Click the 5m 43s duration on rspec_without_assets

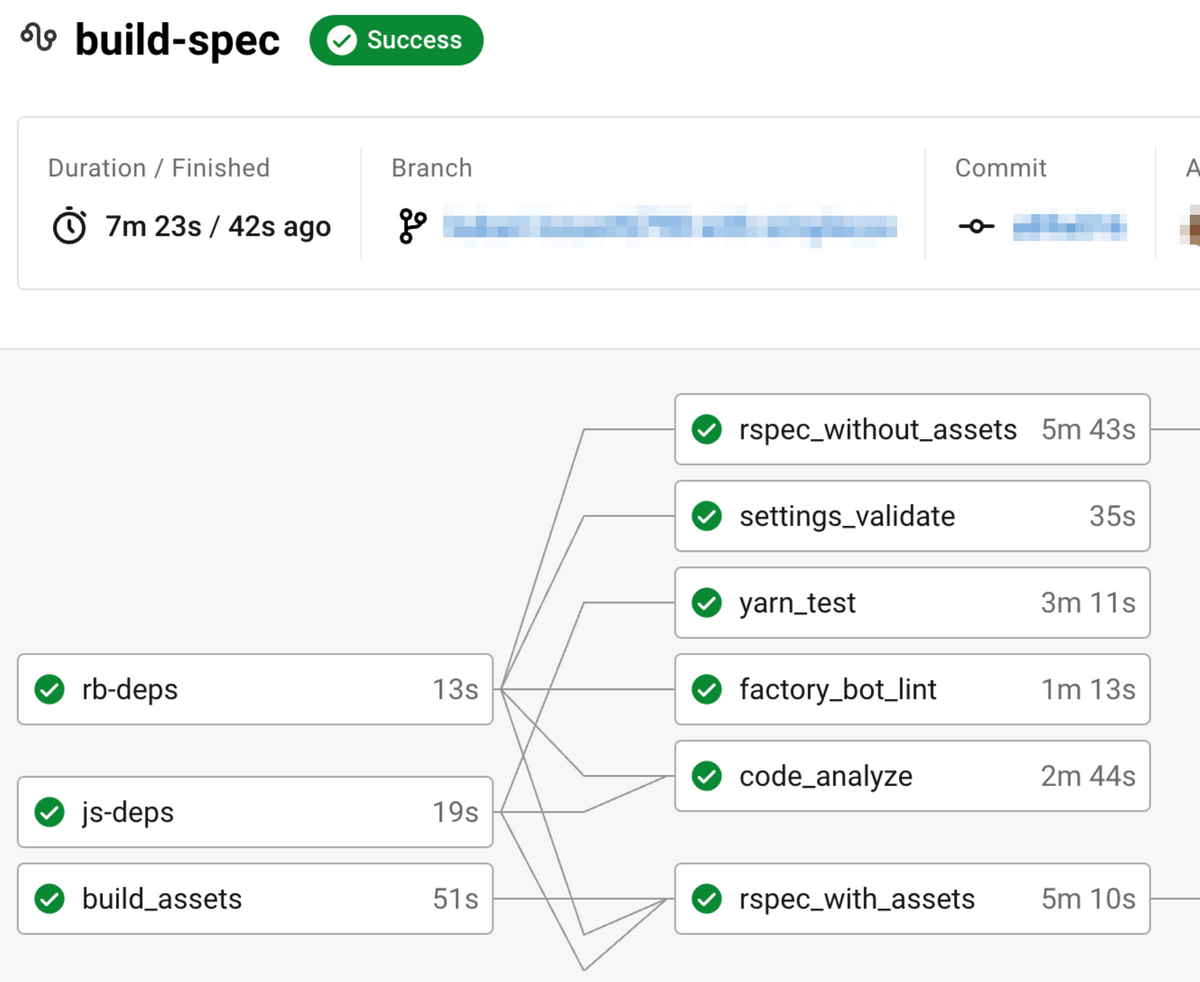[x=1088, y=430]
